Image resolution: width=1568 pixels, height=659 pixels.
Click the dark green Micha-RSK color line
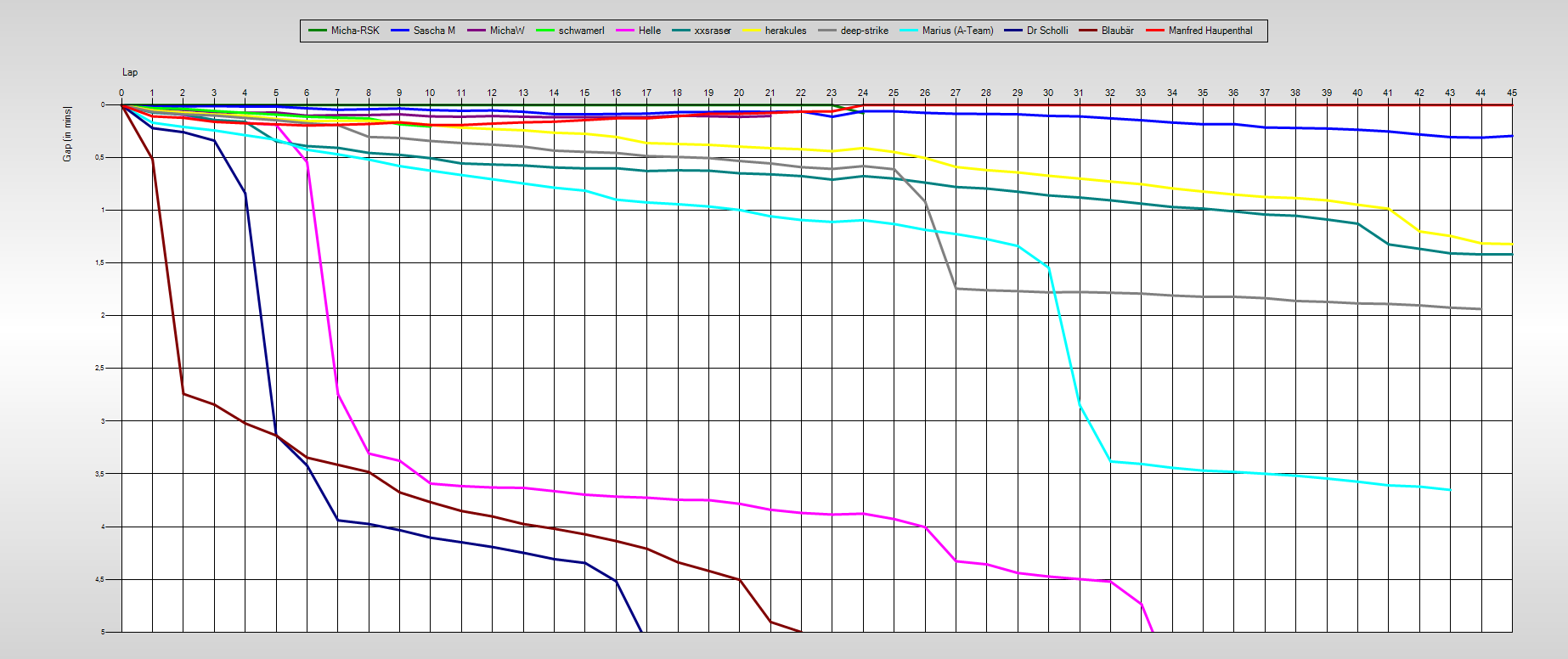click(318, 31)
